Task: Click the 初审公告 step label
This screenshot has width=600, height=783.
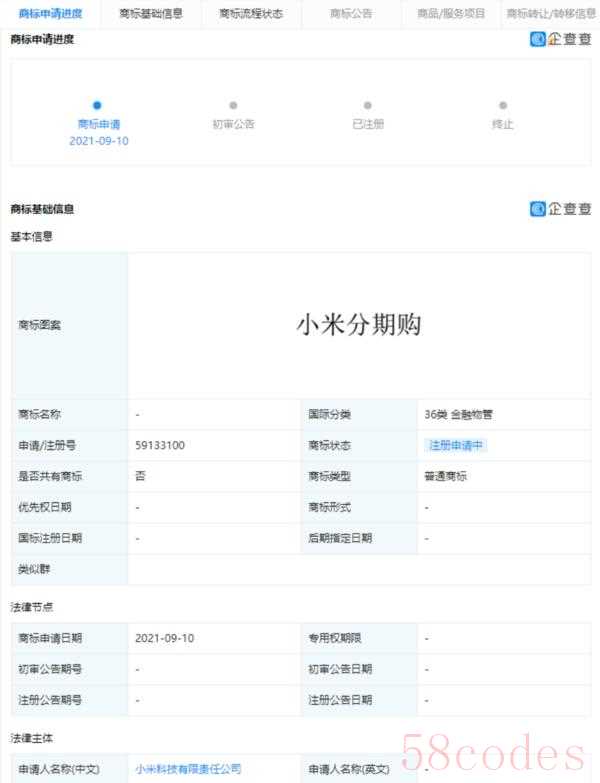Action: 234,124
